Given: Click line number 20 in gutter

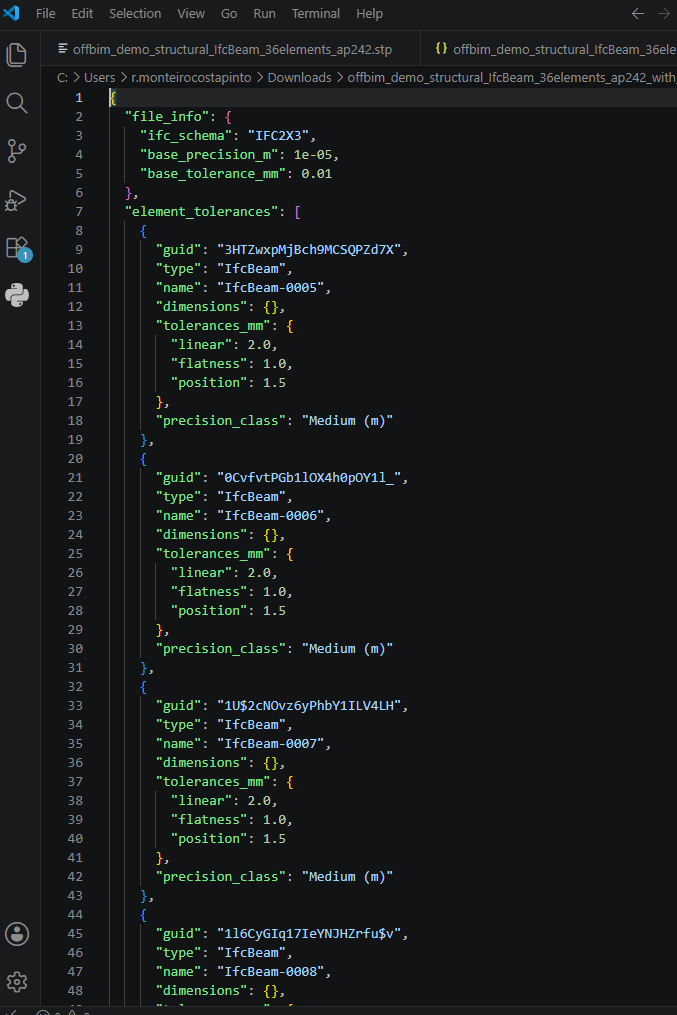Looking at the screenshot, I should [76, 458].
